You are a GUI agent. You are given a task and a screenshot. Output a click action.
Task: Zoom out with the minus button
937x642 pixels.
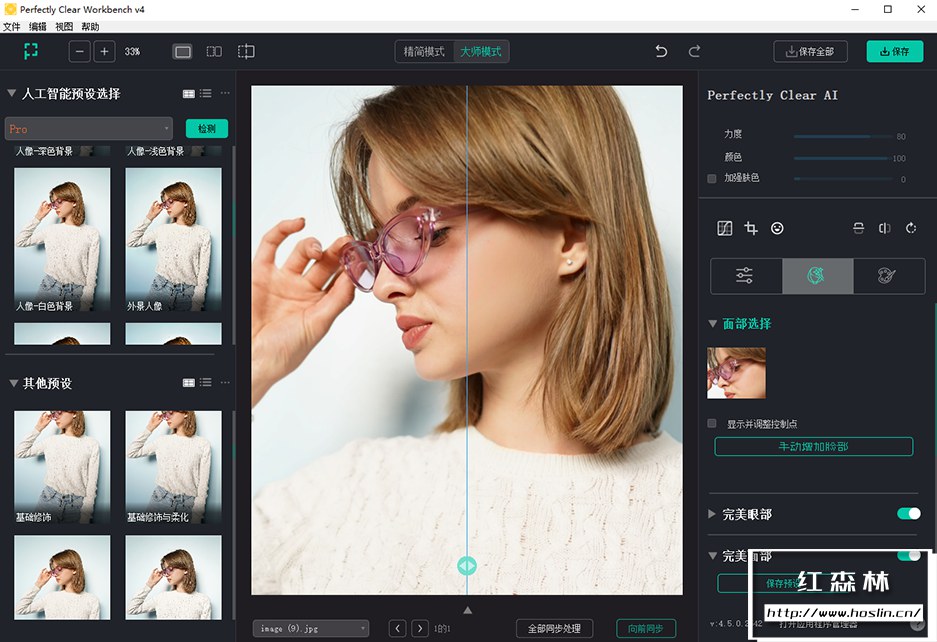(79, 51)
